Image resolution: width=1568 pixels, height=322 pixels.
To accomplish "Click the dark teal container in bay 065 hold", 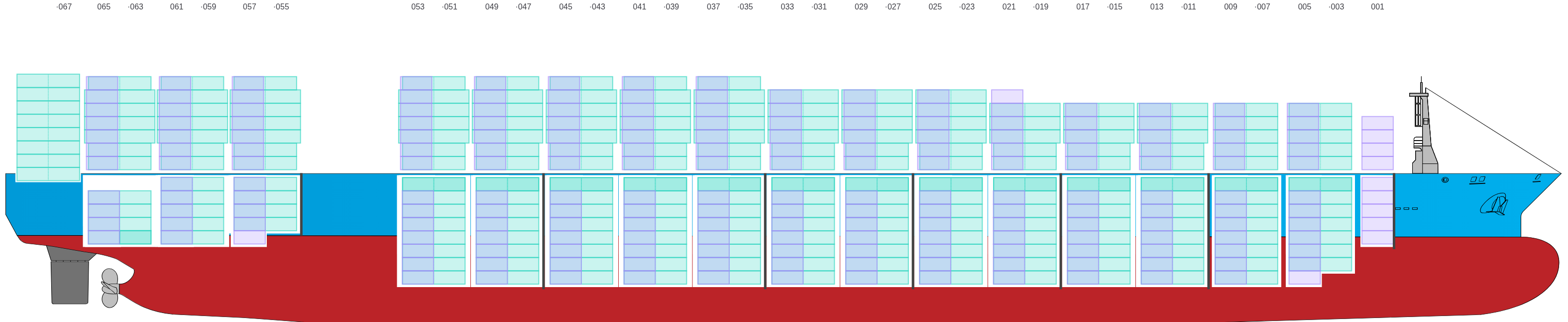I will point(135,237).
